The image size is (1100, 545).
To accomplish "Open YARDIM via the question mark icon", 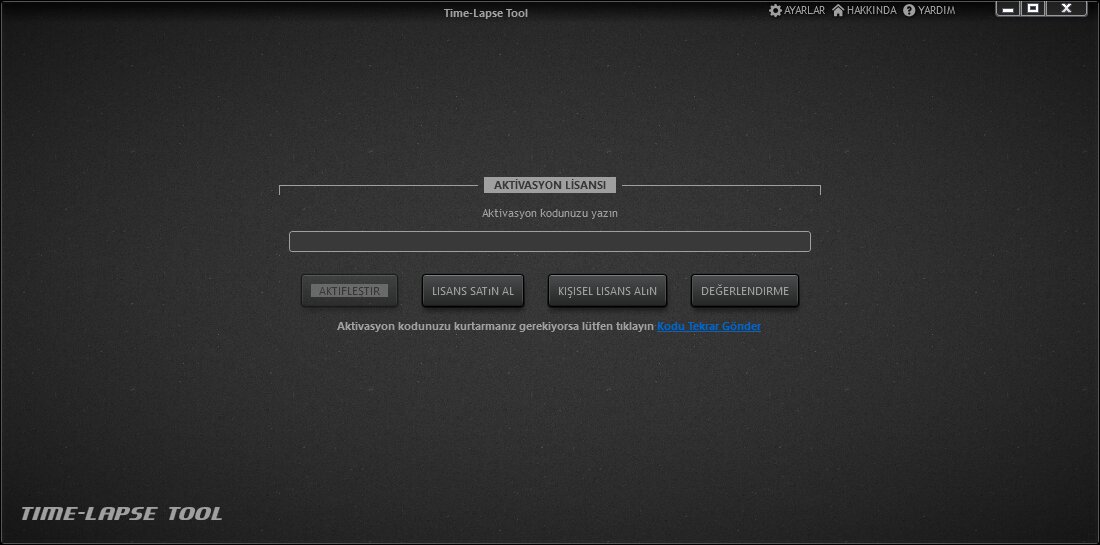I will (x=909, y=11).
